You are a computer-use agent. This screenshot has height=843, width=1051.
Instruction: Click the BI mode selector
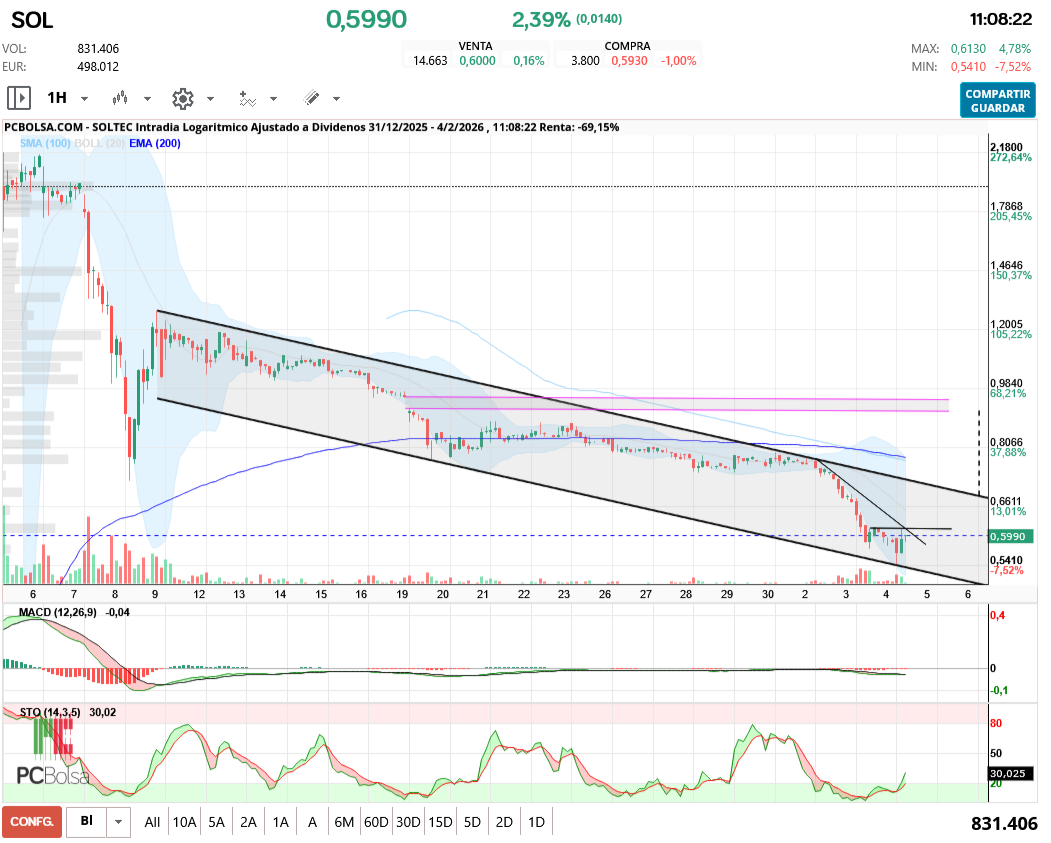coord(86,821)
